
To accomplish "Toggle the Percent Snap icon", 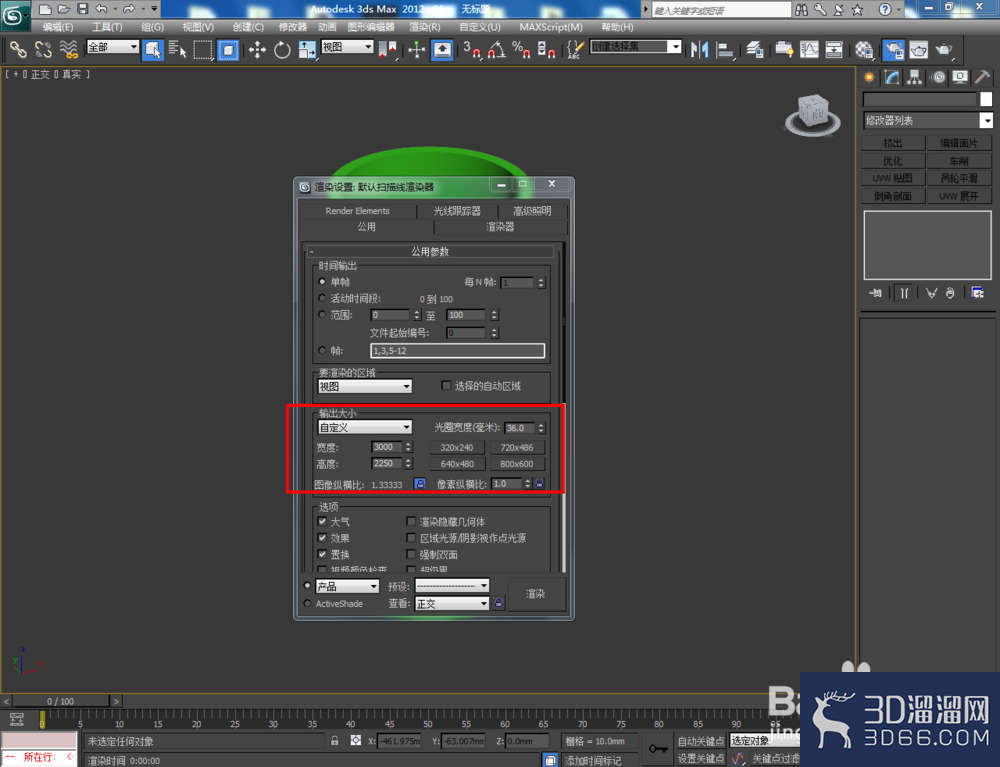I will coord(522,50).
